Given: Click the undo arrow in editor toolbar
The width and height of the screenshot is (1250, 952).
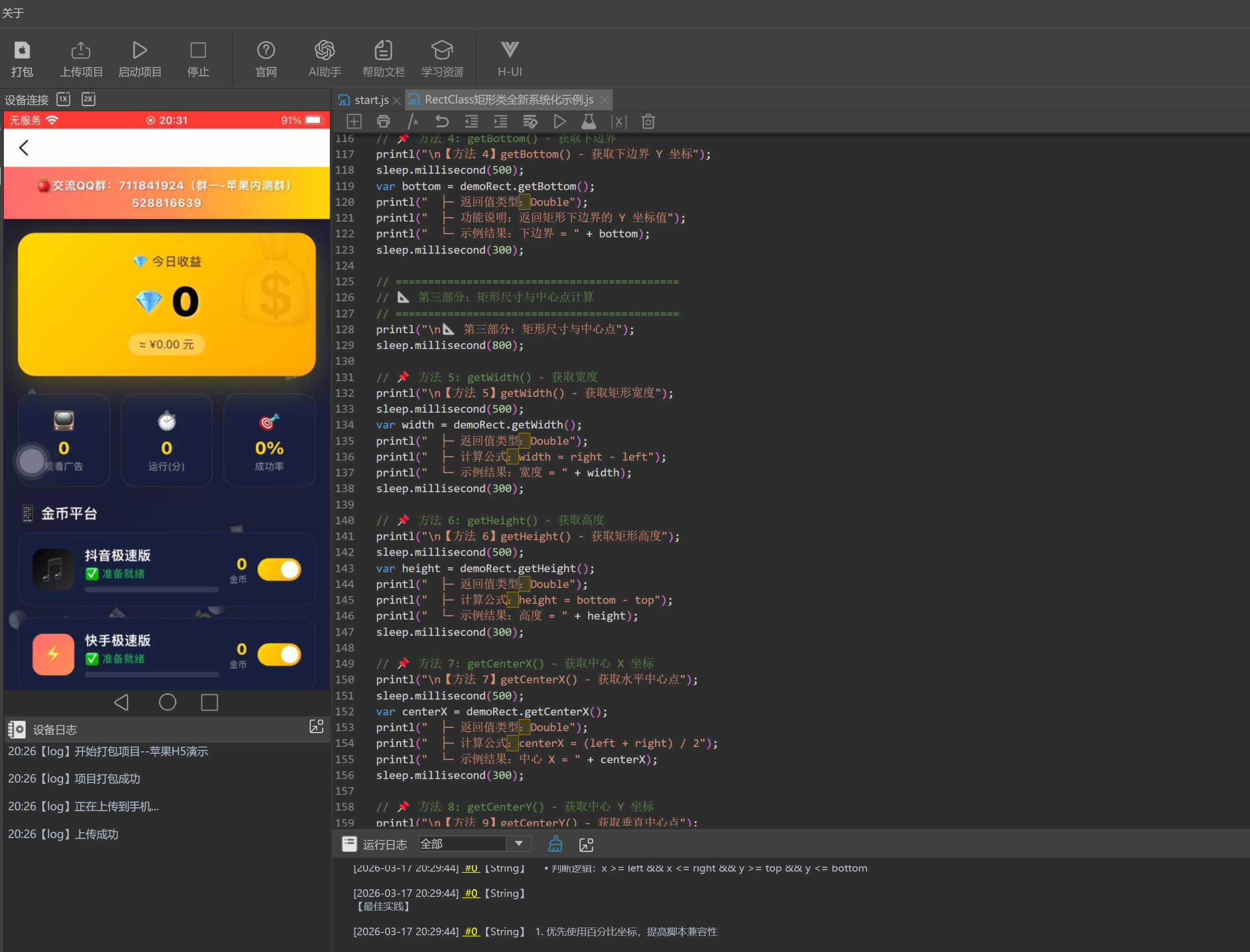Looking at the screenshot, I should click(442, 121).
